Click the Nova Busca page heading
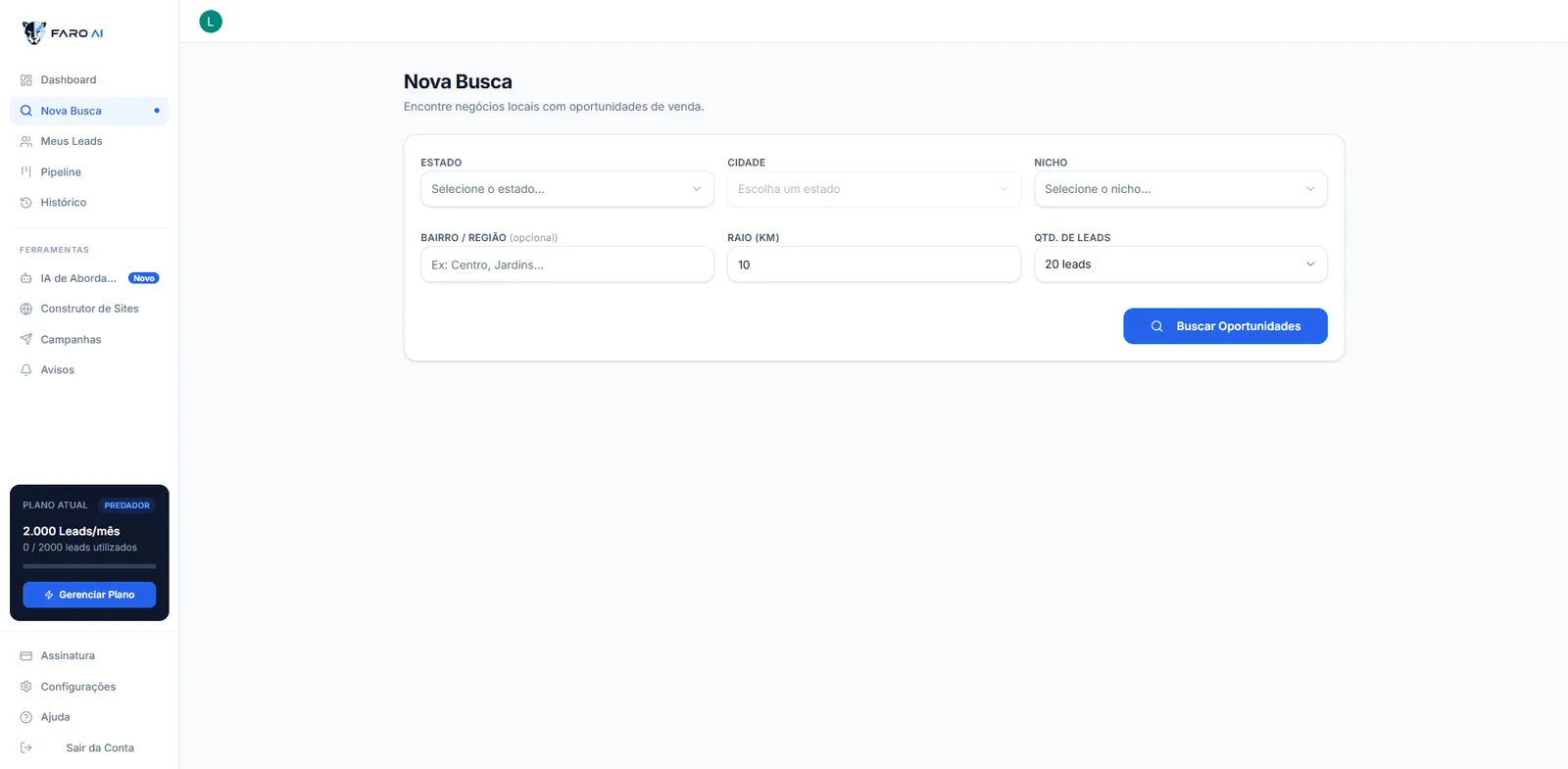Image resolution: width=1568 pixels, height=769 pixels. pyautogui.click(x=458, y=81)
